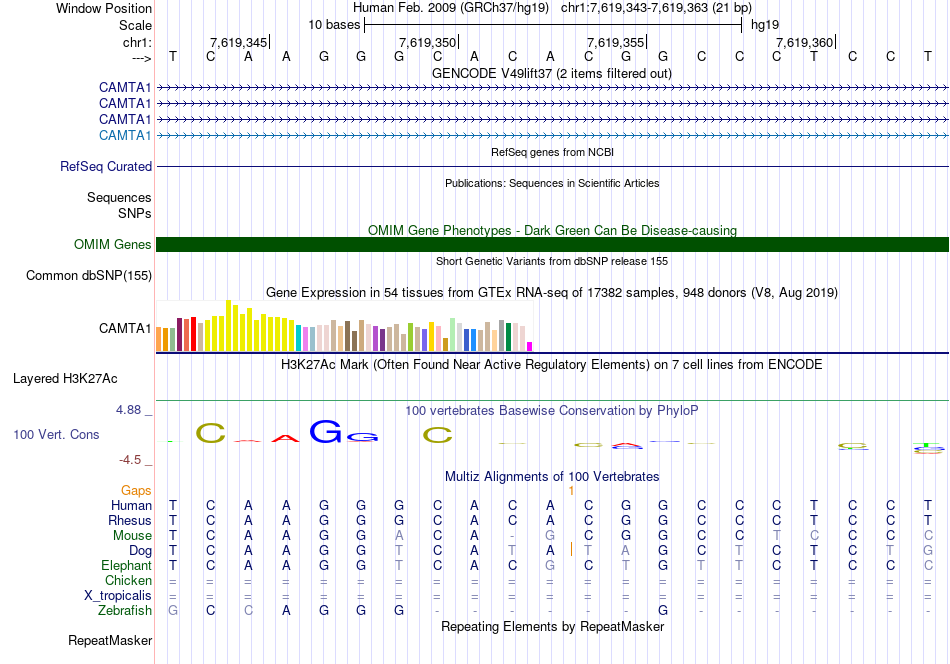Click the Dog alignment row label
Image resolution: width=950 pixels, height=664 pixels.
pos(141,551)
